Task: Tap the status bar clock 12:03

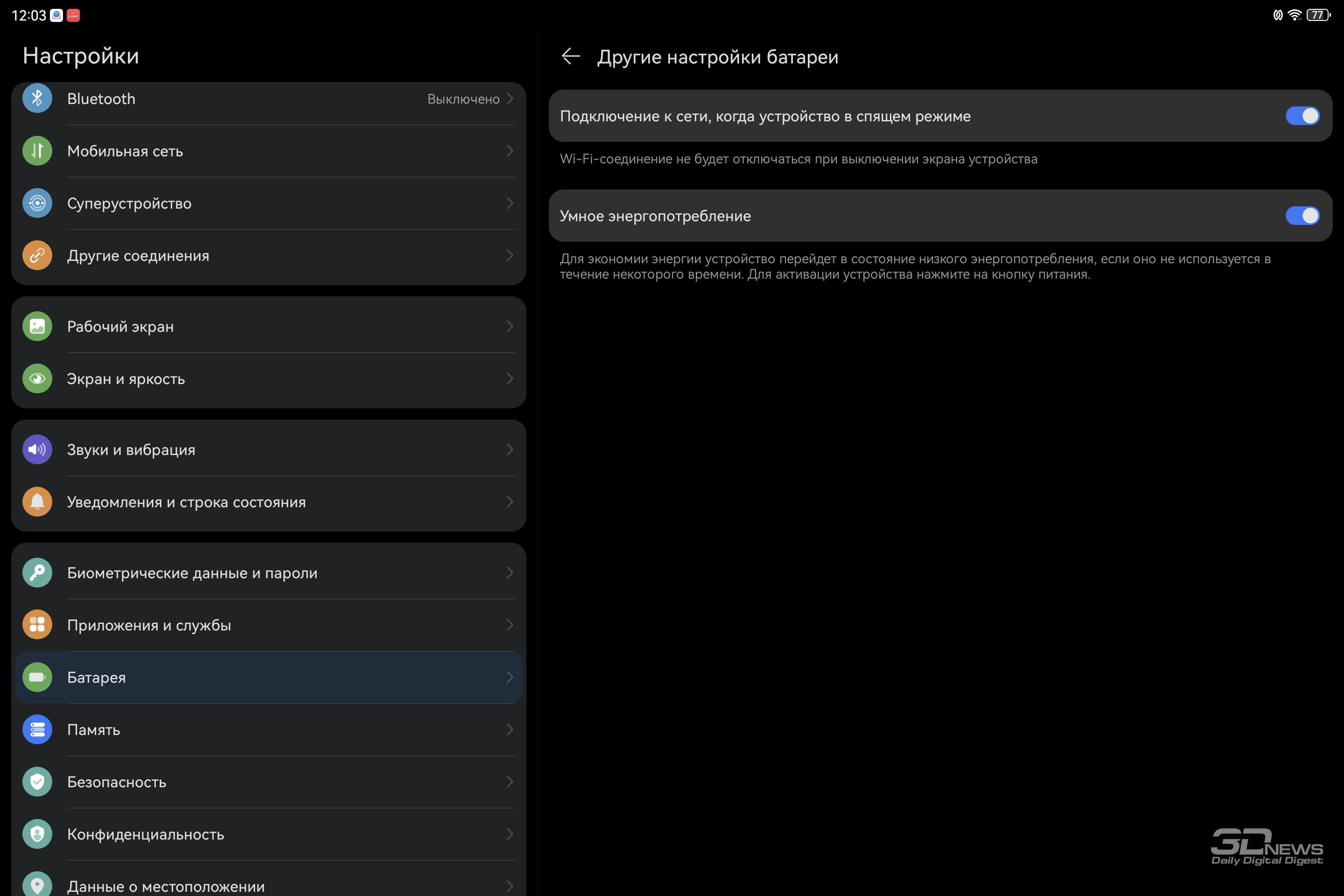Action: coord(28,15)
